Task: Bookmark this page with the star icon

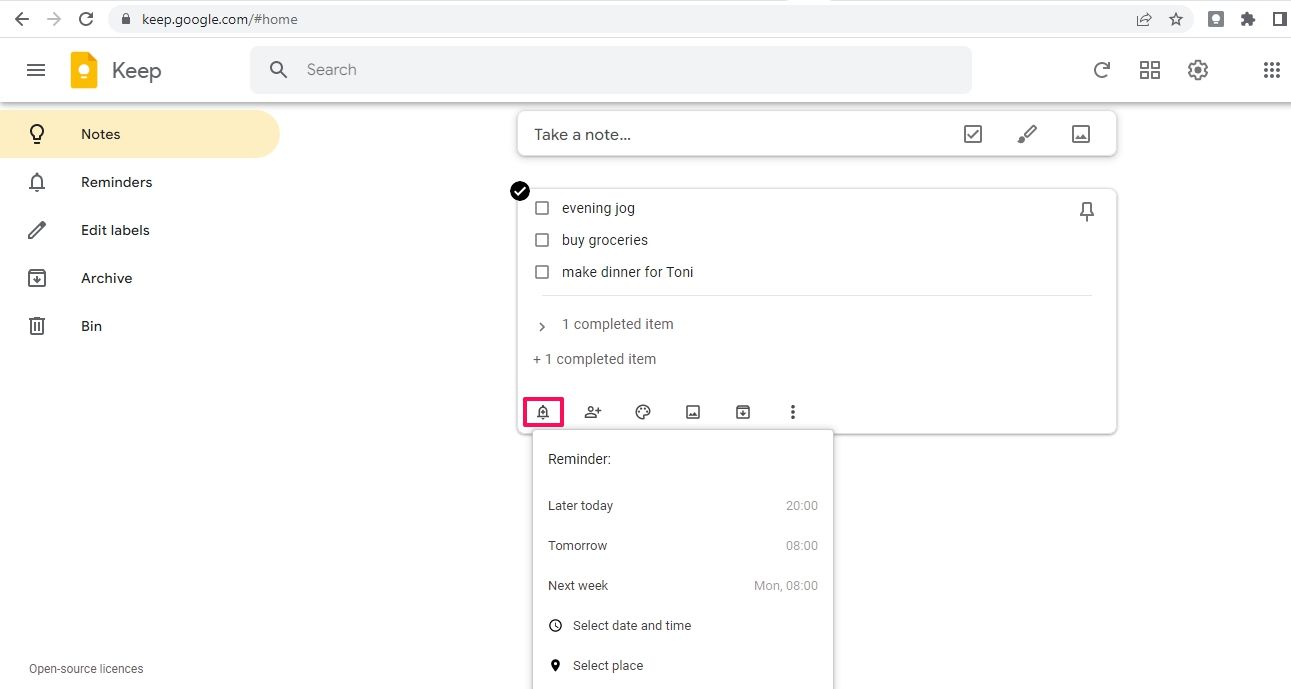Action: (1176, 19)
